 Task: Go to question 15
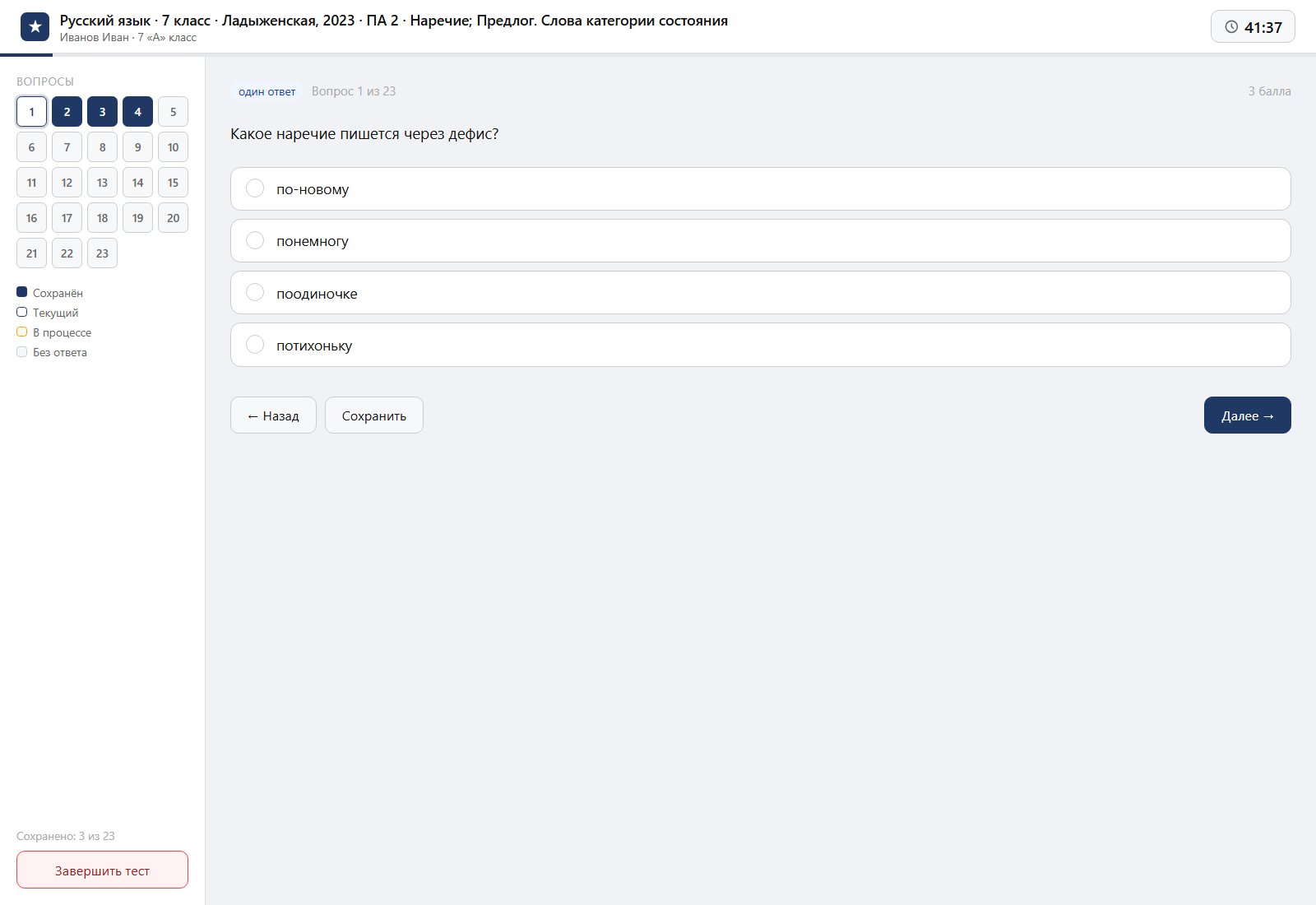[x=173, y=183]
